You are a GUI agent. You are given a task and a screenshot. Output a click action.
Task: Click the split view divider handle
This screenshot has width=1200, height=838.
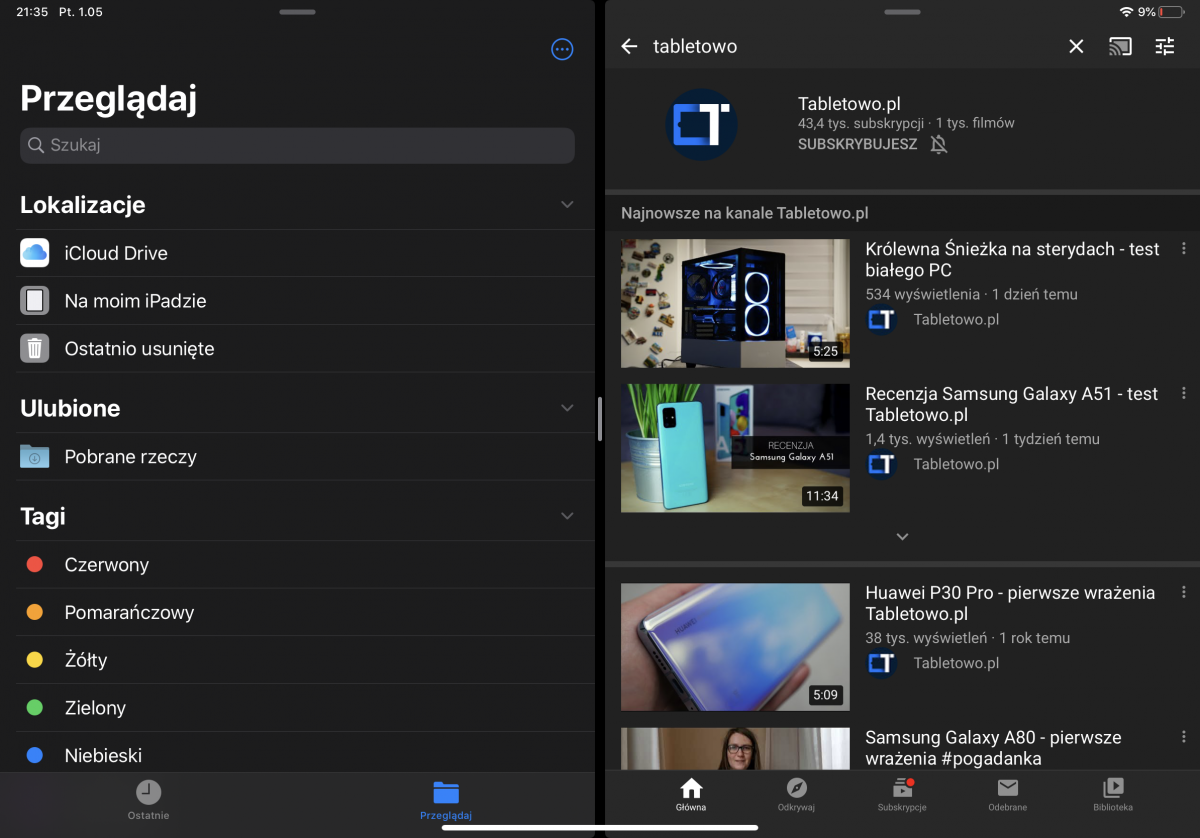600,419
